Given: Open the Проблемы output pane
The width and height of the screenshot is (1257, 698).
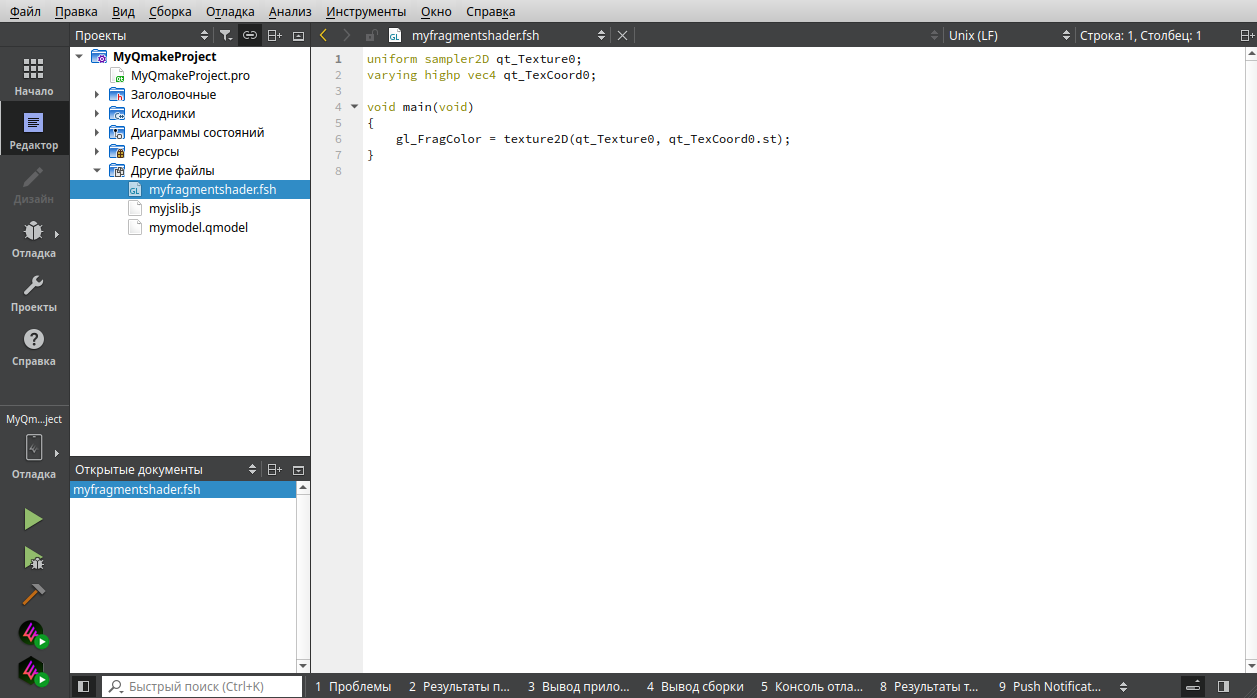Looking at the screenshot, I should pos(353,687).
